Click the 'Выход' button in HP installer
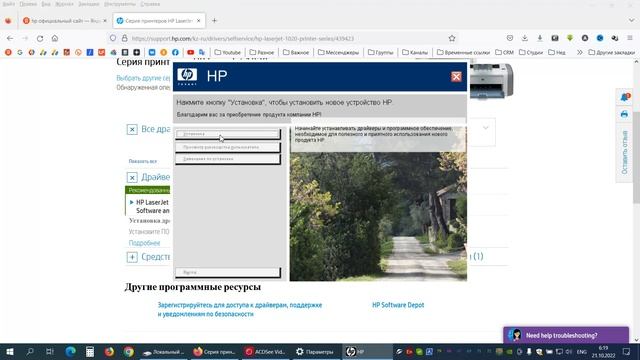The height and width of the screenshot is (360, 640). pos(228,272)
